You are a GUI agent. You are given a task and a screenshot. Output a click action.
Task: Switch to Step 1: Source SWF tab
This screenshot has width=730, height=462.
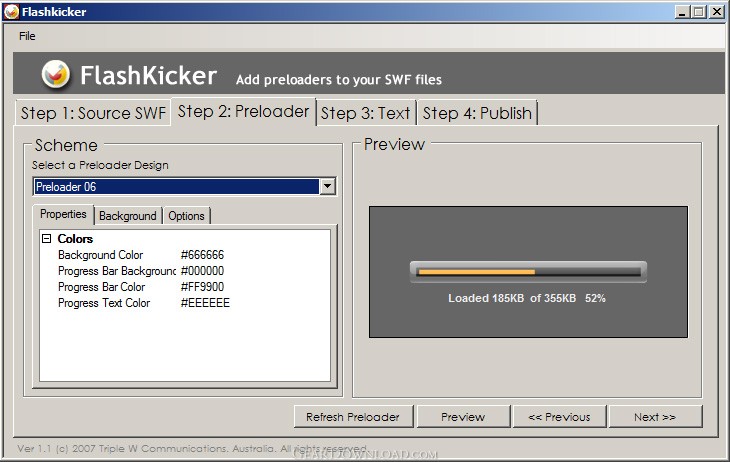93,113
